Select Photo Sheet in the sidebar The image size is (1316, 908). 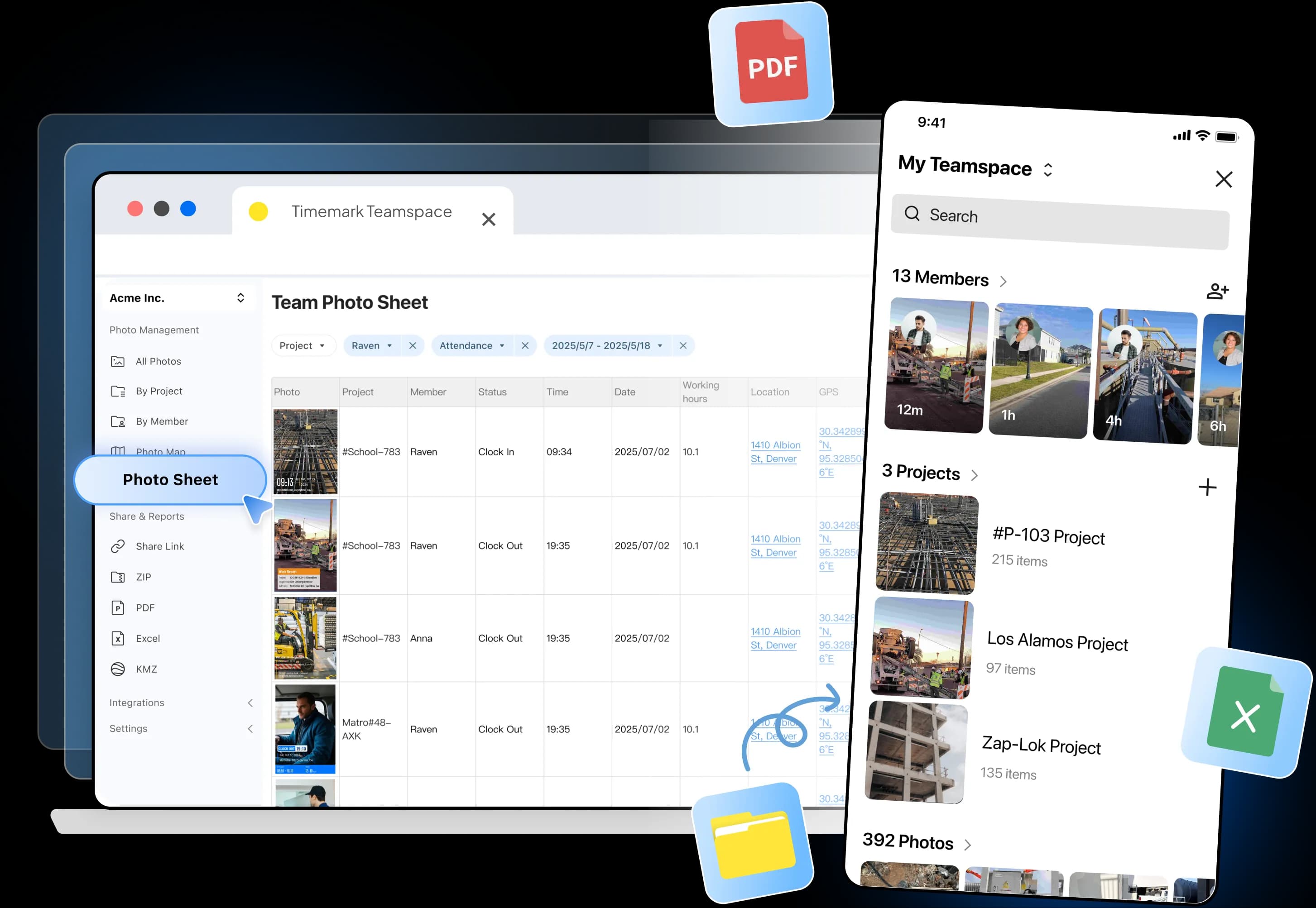tap(170, 480)
